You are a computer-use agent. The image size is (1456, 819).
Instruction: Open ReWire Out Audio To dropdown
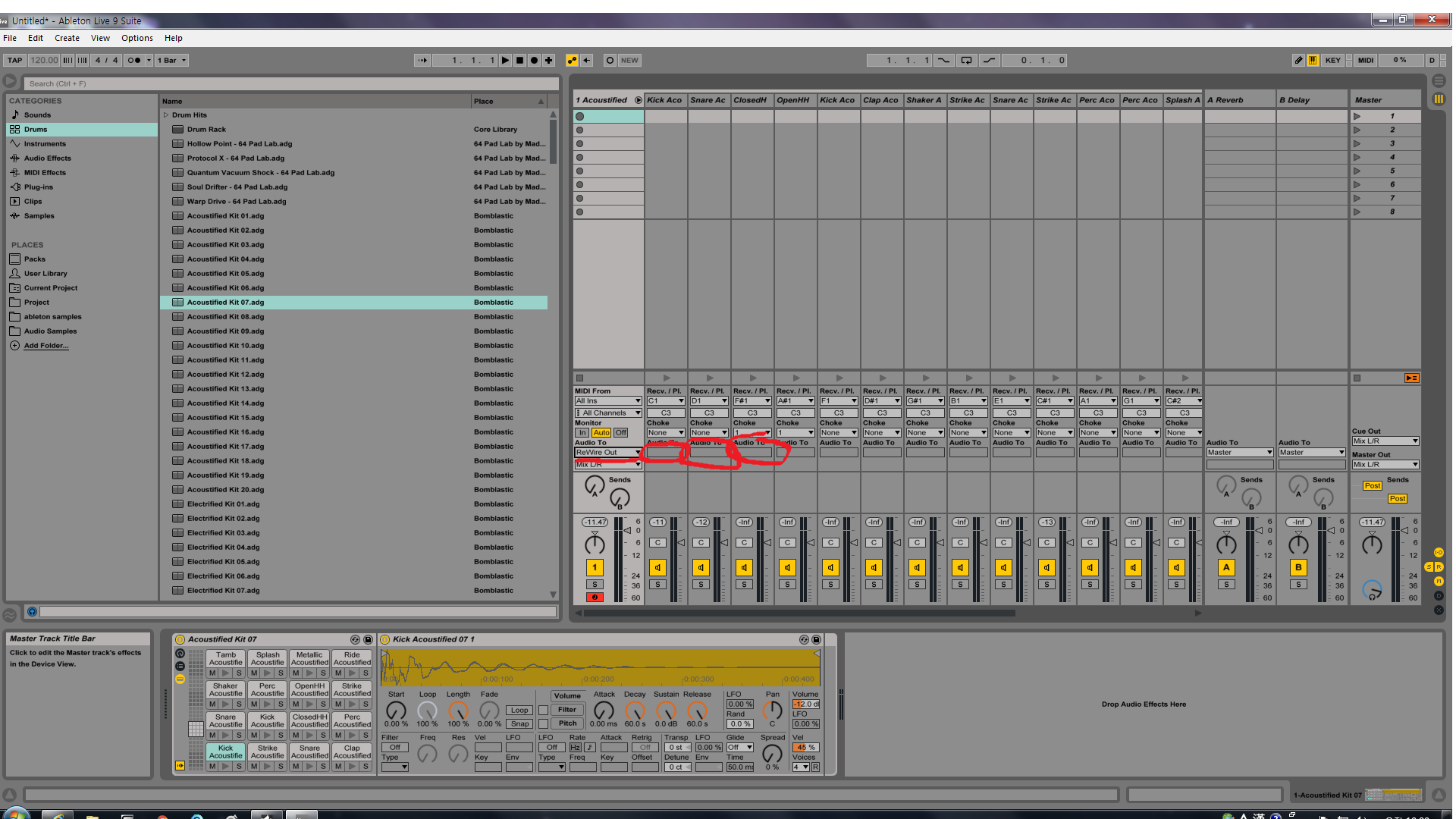(x=608, y=452)
